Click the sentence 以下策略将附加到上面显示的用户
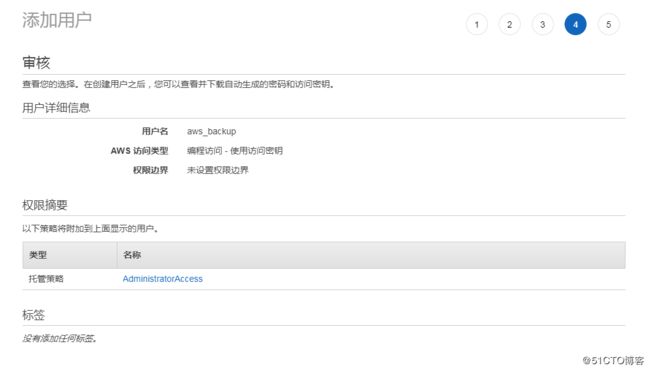The width and height of the screenshot is (650, 371). point(90,228)
